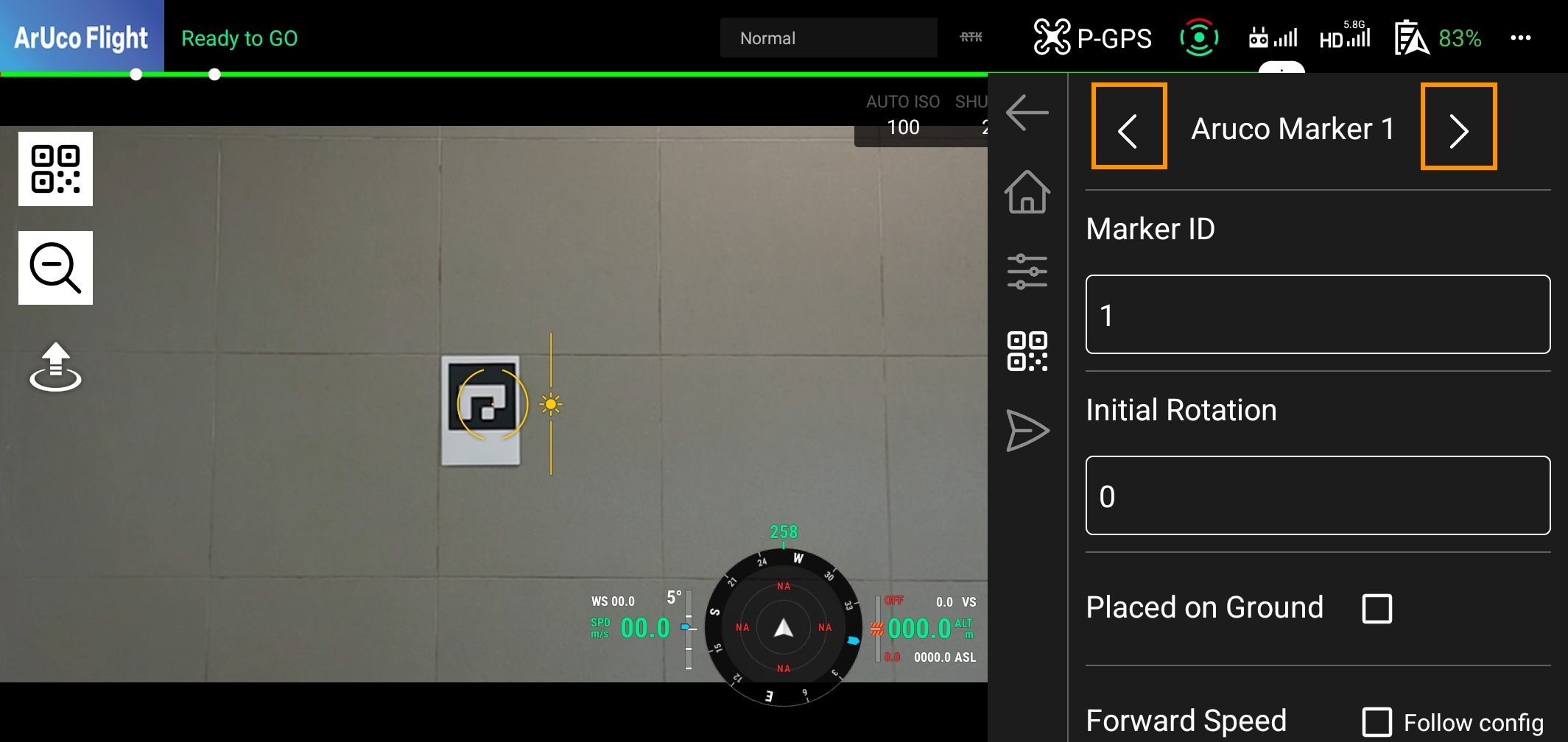Click the RTK status indicator
Image resolution: width=1568 pixels, height=742 pixels.
(971, 38)
